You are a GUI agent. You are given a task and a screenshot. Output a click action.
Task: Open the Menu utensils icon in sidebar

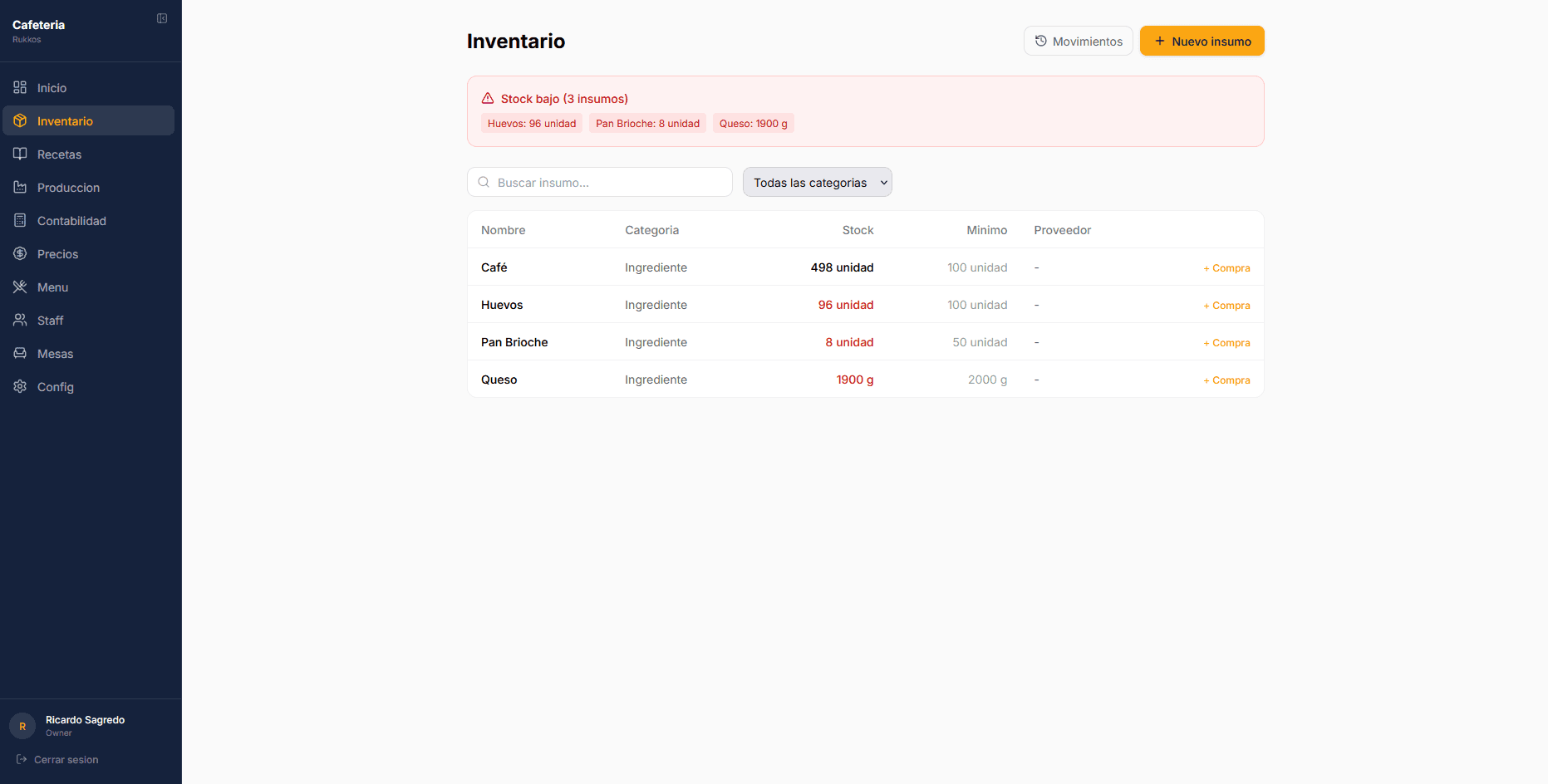20,287
